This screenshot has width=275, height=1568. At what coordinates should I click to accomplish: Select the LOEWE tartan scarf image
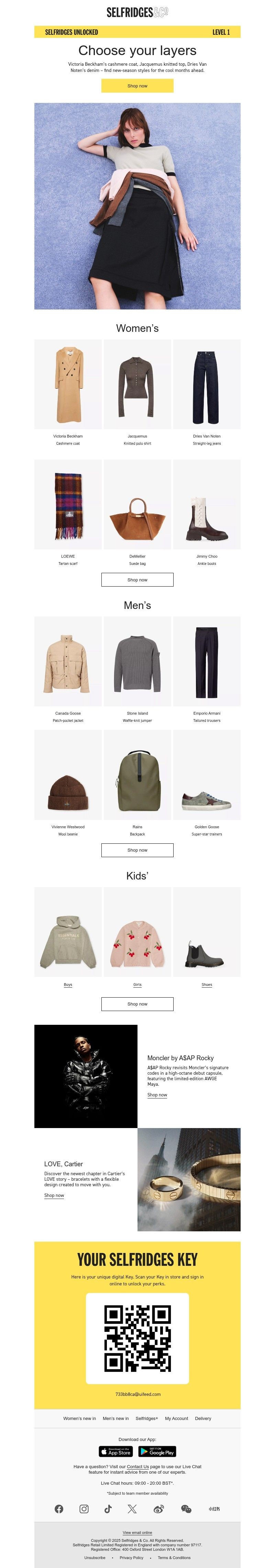(68, 505)
